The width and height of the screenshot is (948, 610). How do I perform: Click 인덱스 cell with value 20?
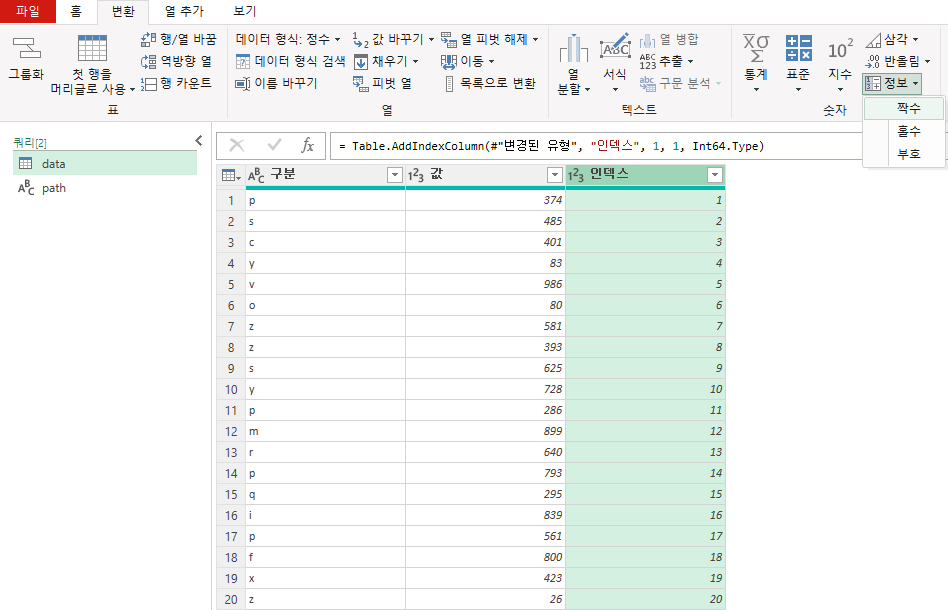[x=645, y=599]
